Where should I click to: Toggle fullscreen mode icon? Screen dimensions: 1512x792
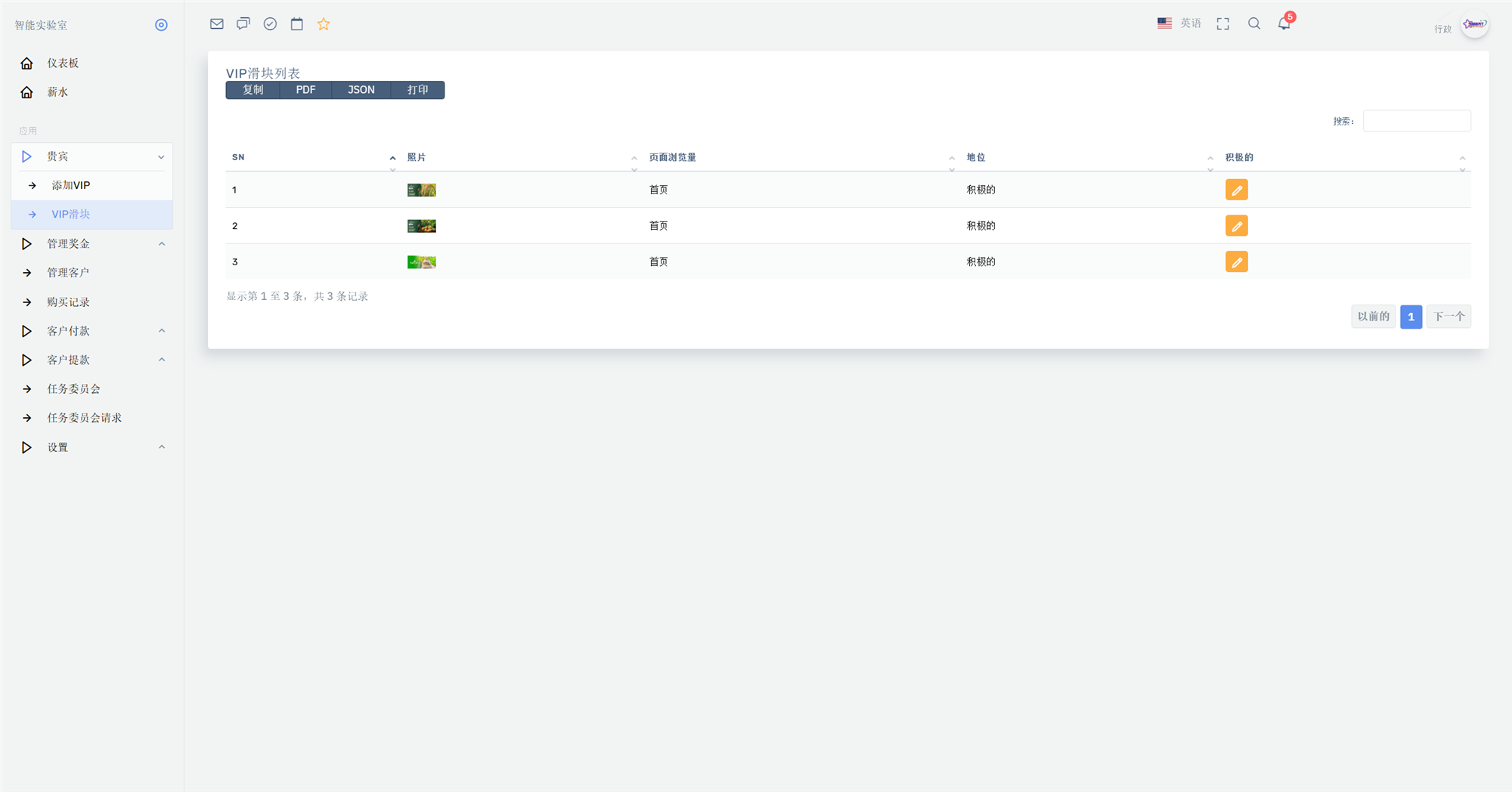[x=1223, y=24]
